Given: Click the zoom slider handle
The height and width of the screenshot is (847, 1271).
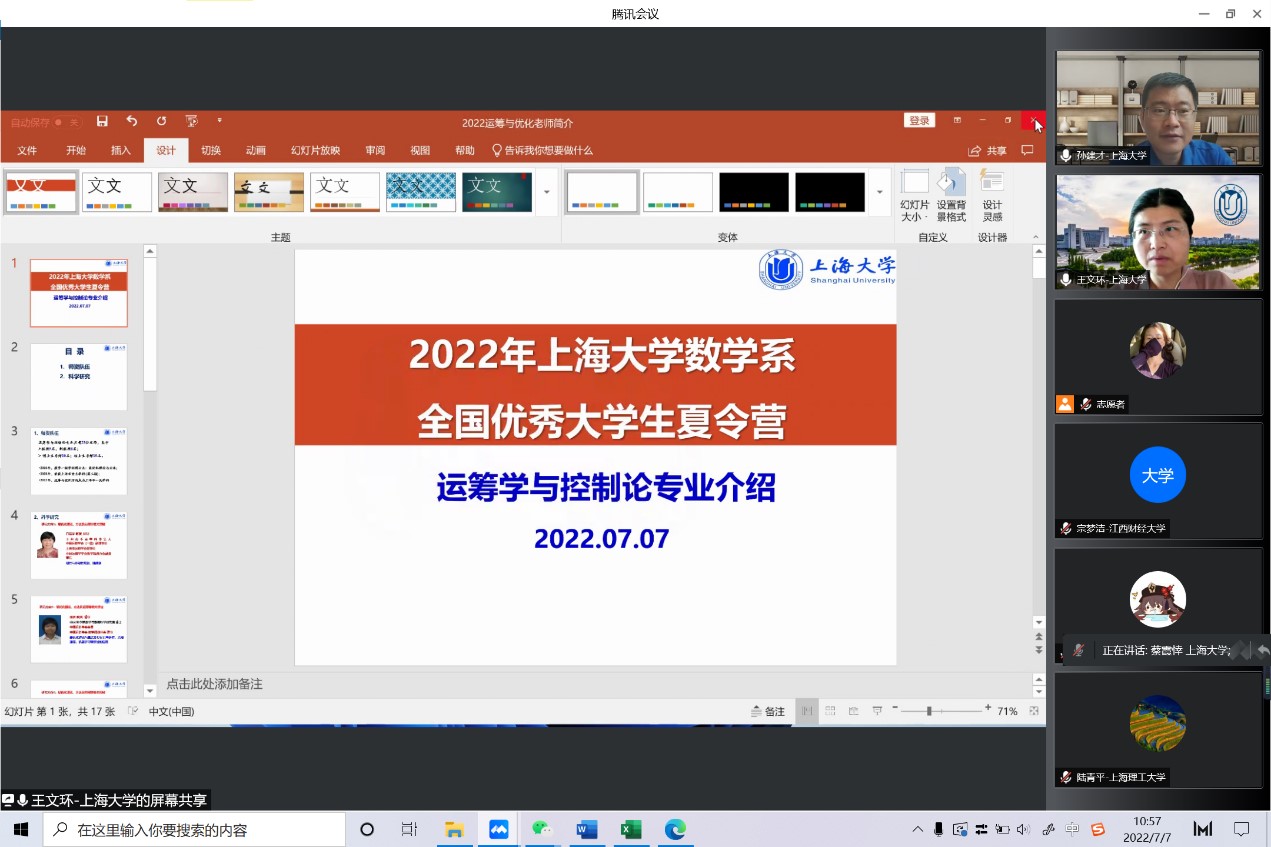Looking at the screenshot, I should [x=929, y=711].
